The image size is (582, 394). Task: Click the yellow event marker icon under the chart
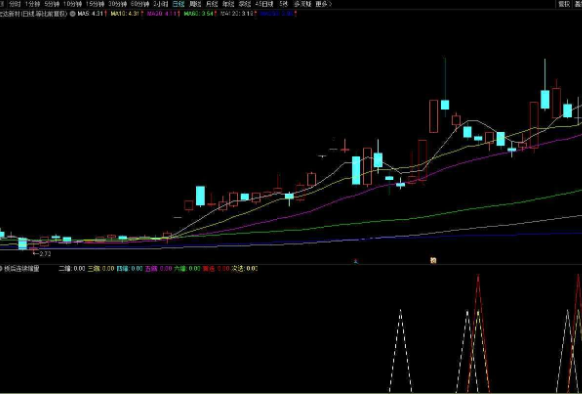(x=433, y=261)
